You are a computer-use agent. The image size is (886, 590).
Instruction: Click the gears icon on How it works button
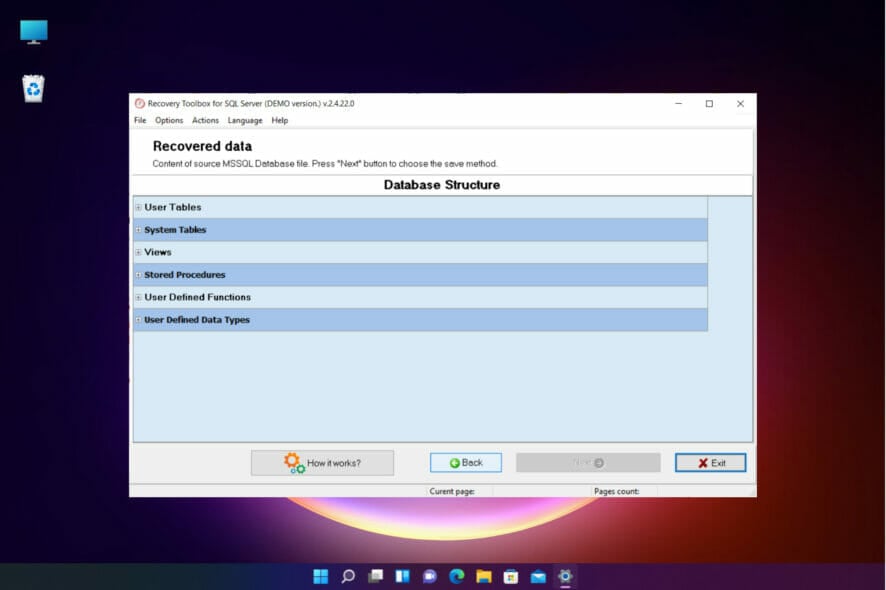pyautogui.click(x=293, y=462)
